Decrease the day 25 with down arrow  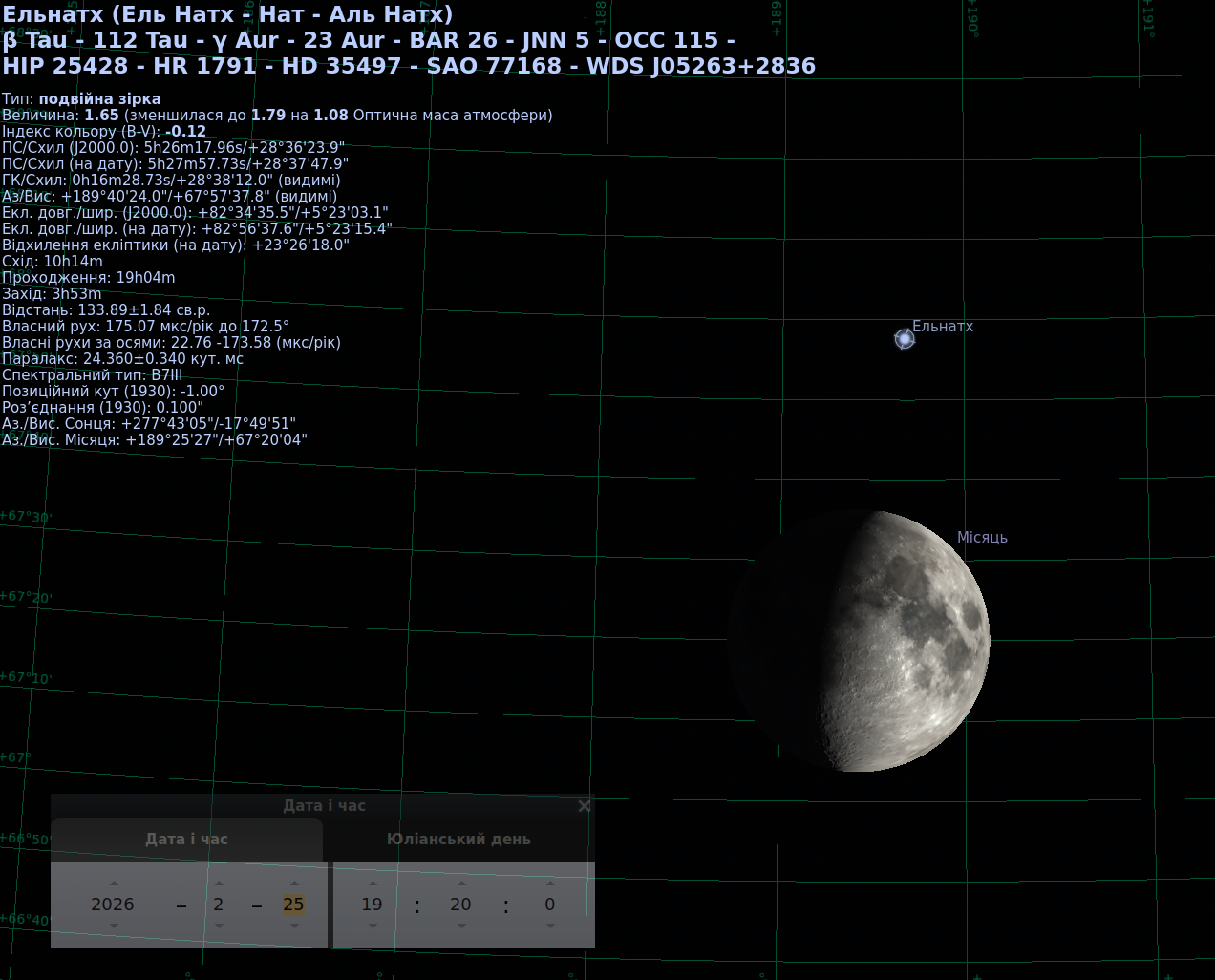coord(294,926)
